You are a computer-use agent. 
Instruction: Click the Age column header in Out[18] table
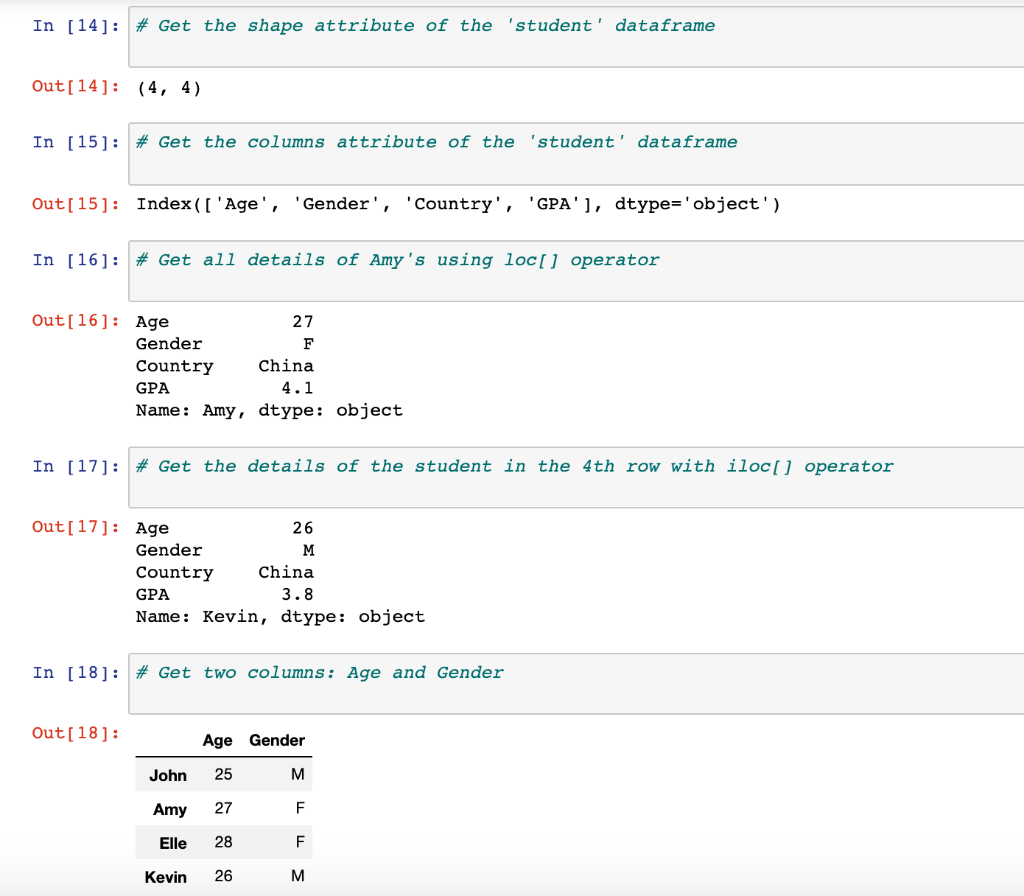coord(217,740)
